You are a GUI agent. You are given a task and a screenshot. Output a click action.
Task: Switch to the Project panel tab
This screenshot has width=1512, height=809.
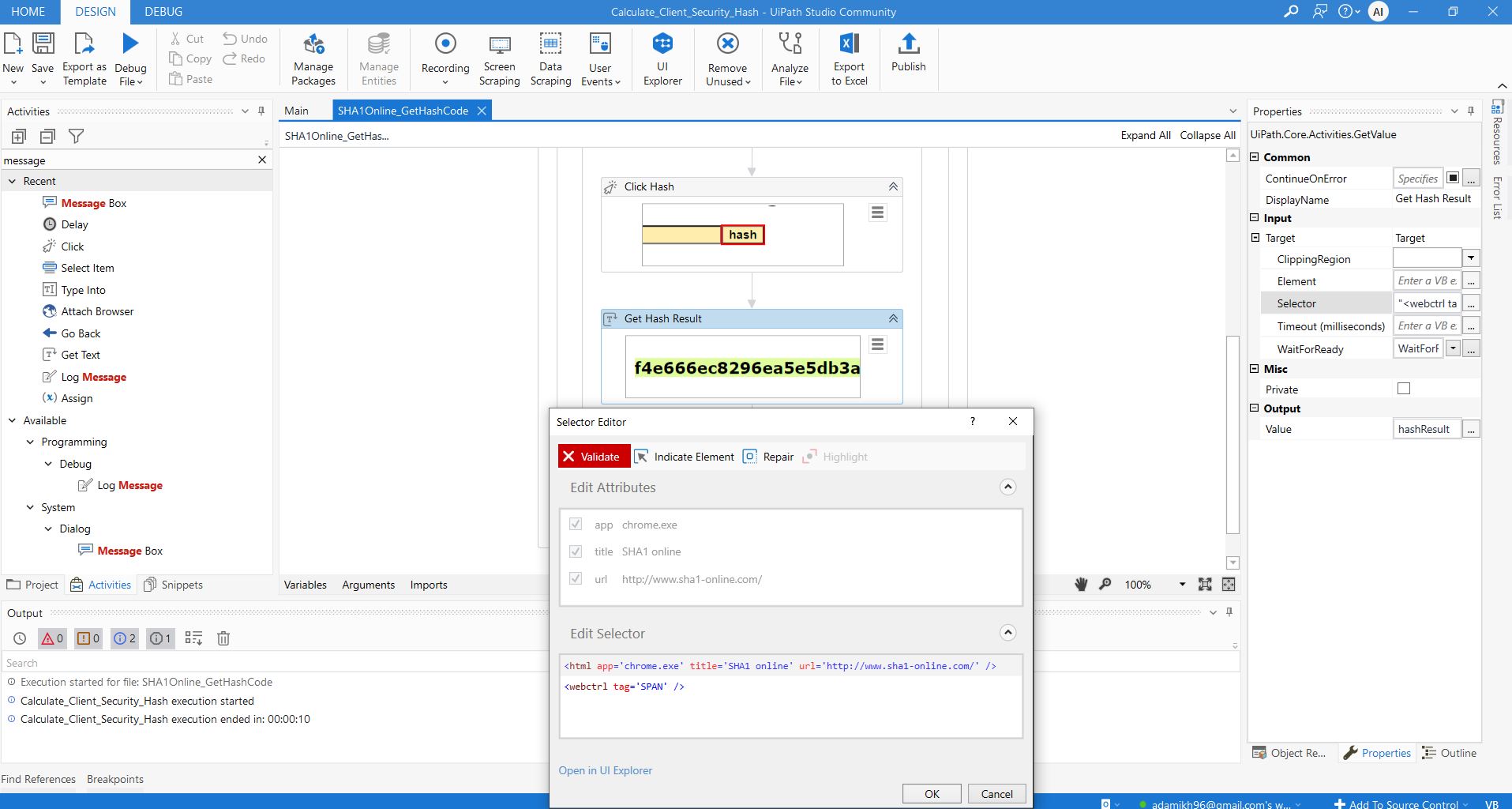pos(32,585)
